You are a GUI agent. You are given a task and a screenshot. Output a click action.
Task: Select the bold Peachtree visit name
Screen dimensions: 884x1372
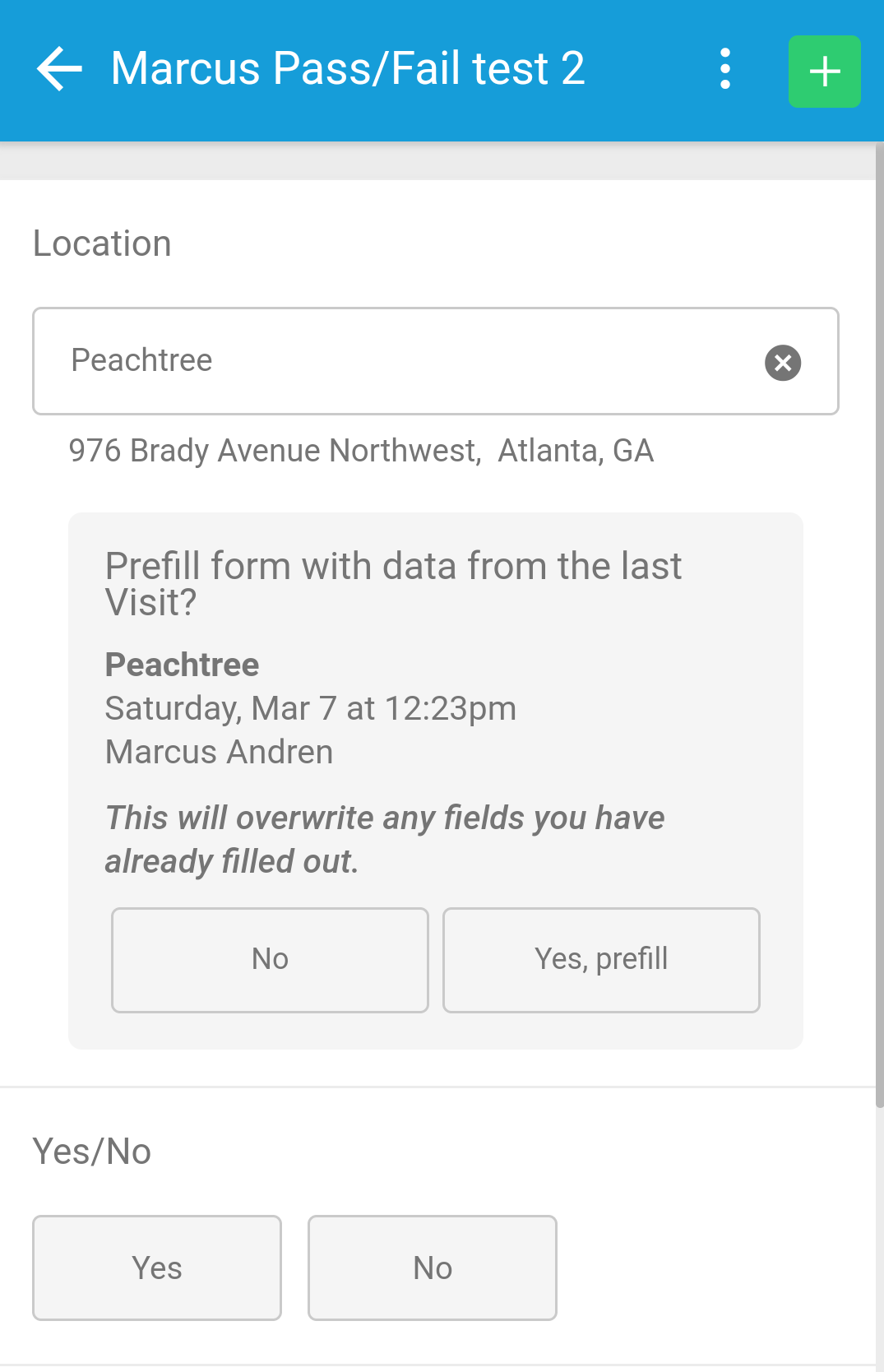182,665
